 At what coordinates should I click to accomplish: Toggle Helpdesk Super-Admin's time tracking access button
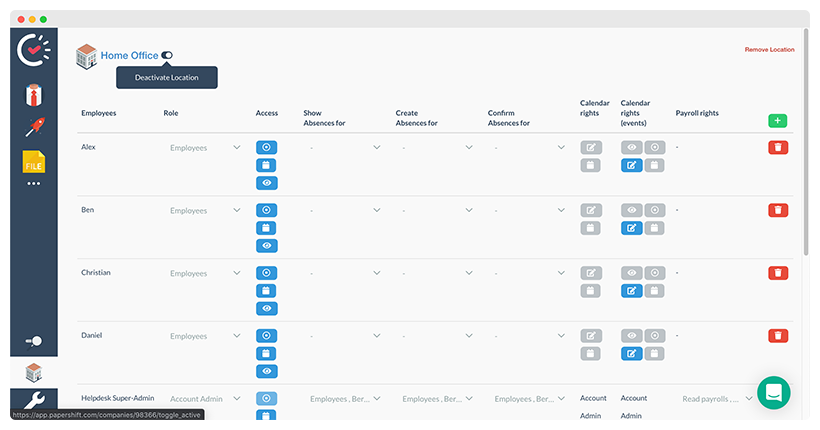(x=267, y=399)
